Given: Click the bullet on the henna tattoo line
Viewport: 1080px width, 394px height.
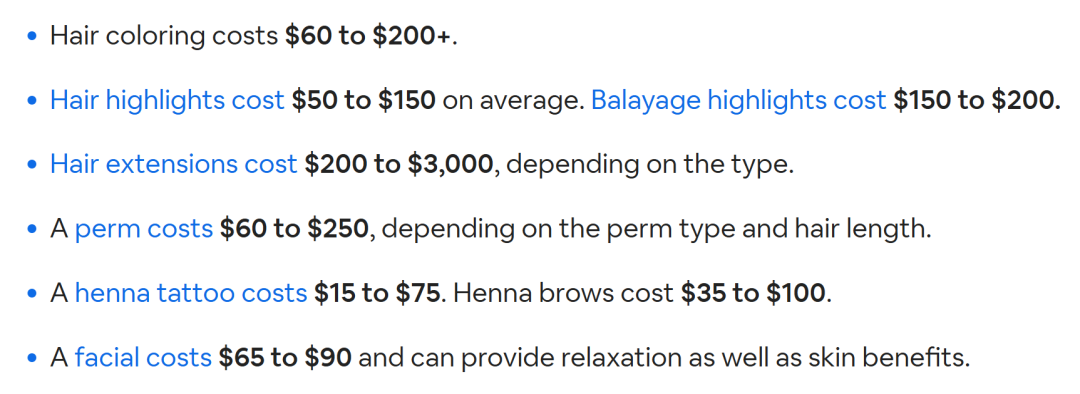Looking at the screenshot, I should 32,294.
